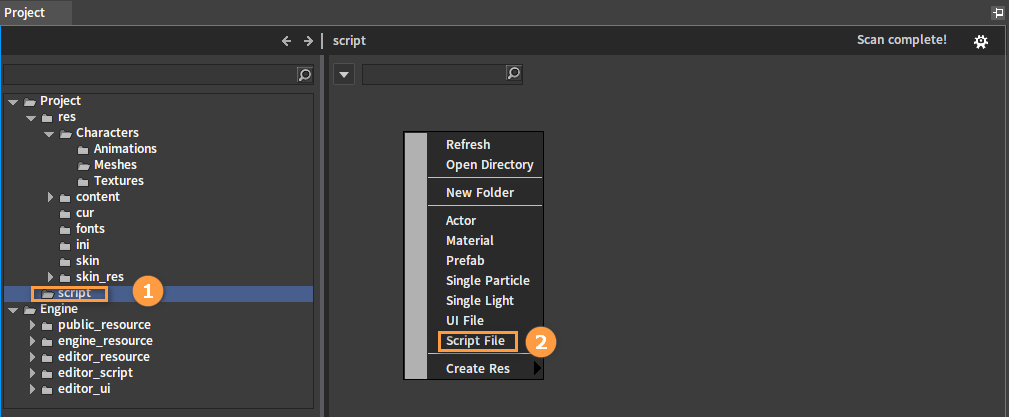The height and width of the screenshot is (417, 1009).
Task: Click the settings gear icon
Action: click(x=981, y=42)
